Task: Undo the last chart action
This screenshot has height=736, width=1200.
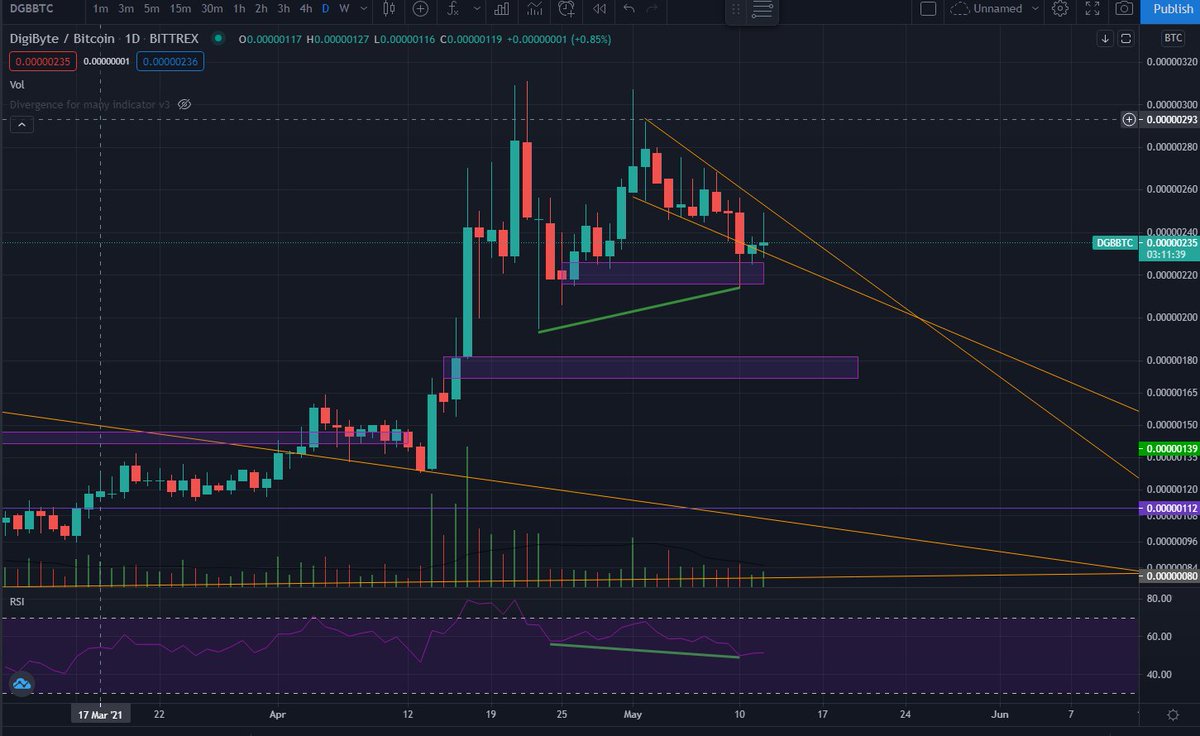Action: pos(629,9)
